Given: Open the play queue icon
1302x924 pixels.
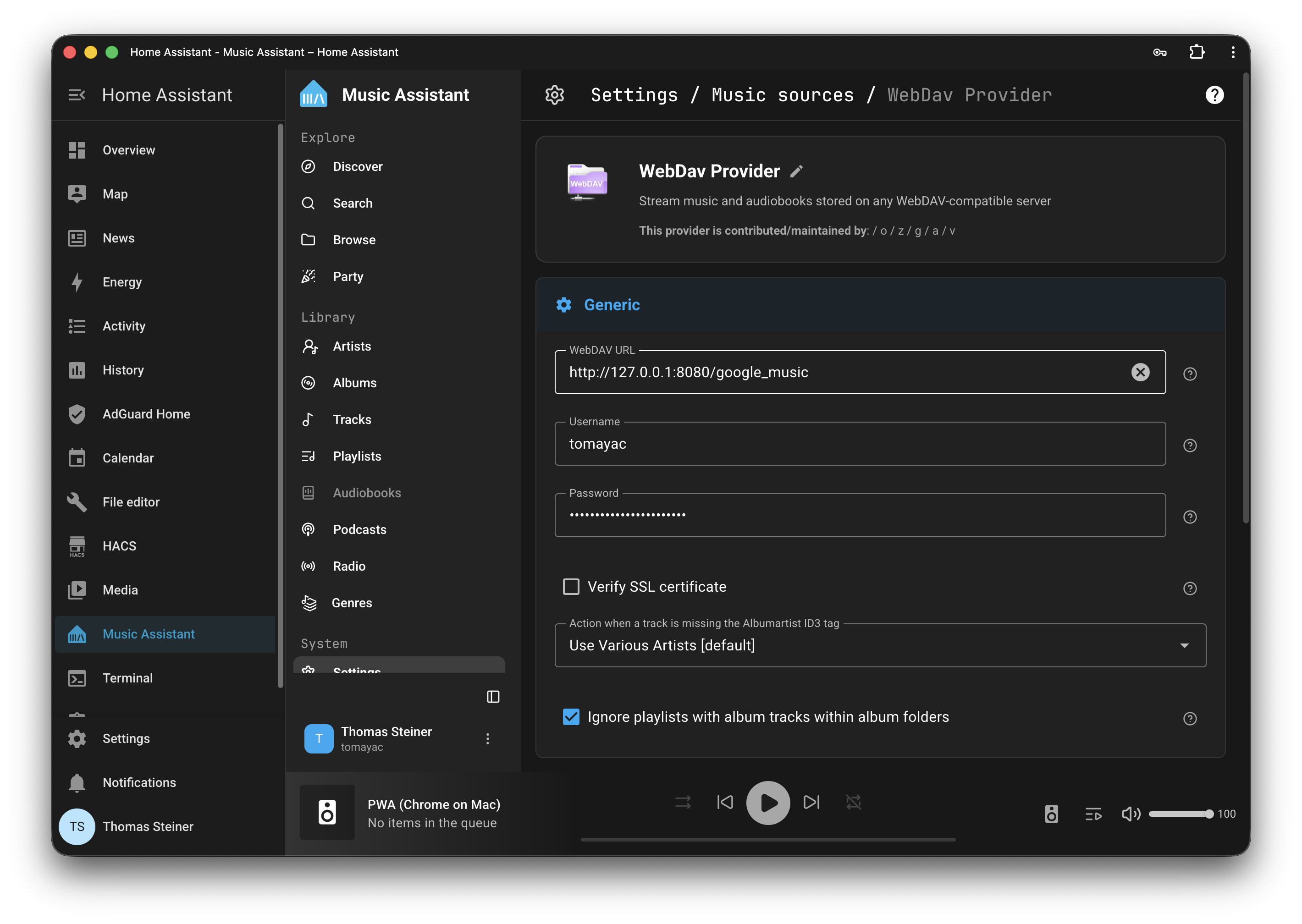Looking at the screenshot, I should pos(1092,814).
